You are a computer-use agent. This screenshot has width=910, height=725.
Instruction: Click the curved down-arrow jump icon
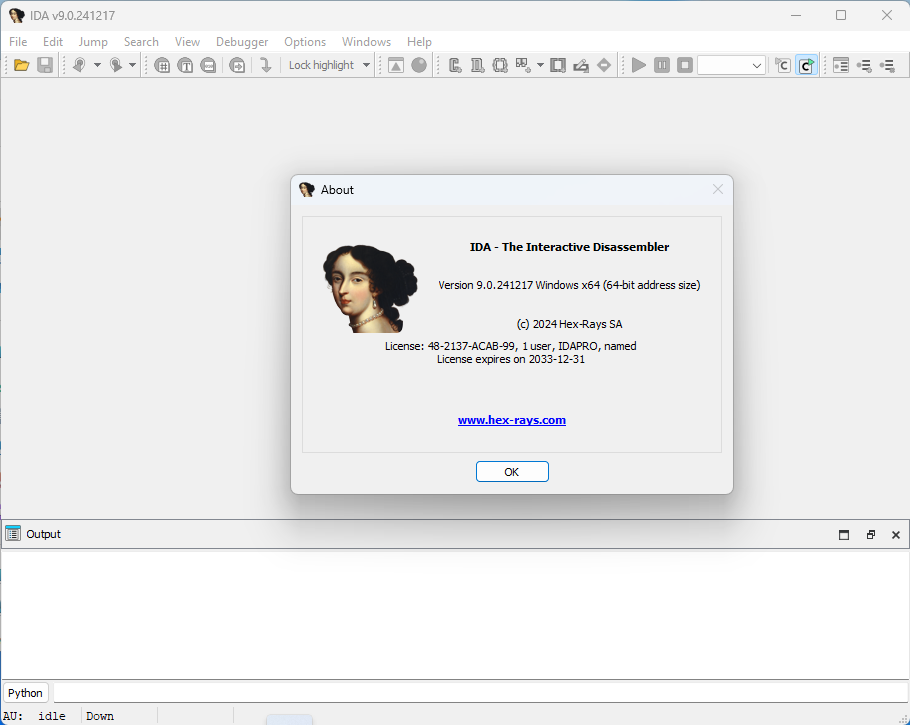(265, 65)
